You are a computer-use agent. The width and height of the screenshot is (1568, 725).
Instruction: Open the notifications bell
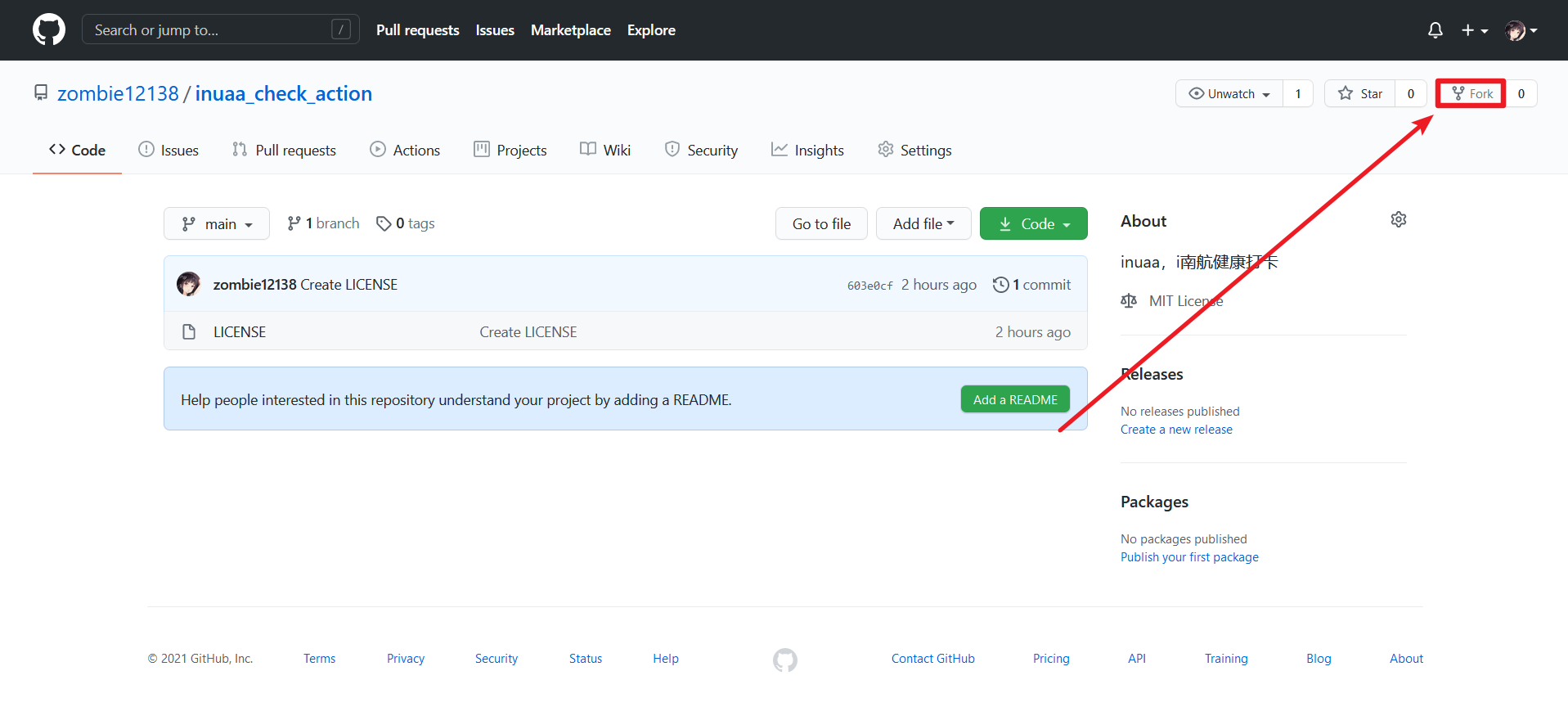pyautogui.click(x=1435, y=30)
